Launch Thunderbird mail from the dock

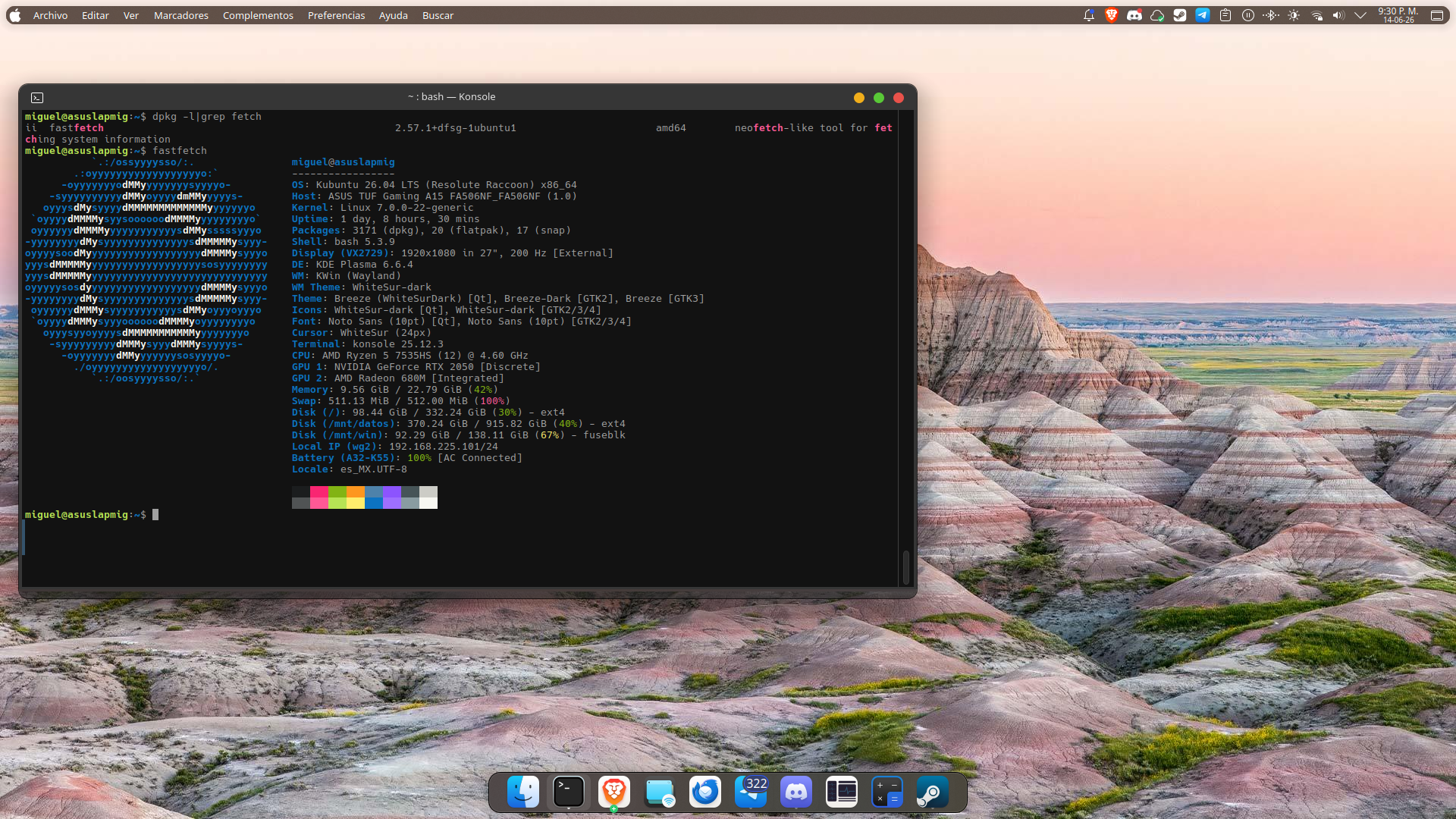point(705,792)
